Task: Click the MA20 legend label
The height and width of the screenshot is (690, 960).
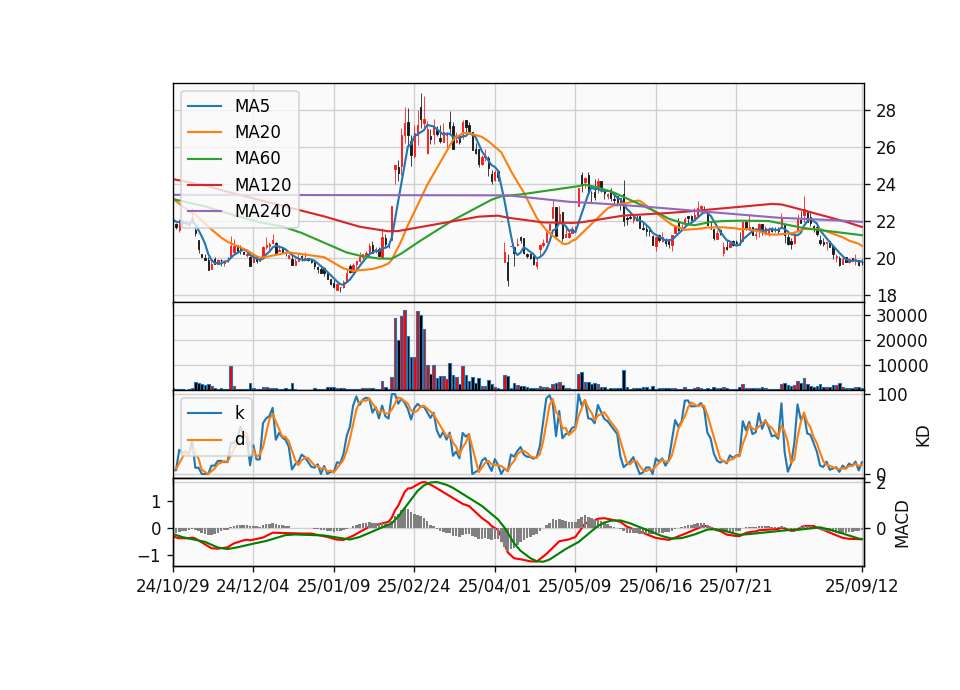Action: coord(257,132)
